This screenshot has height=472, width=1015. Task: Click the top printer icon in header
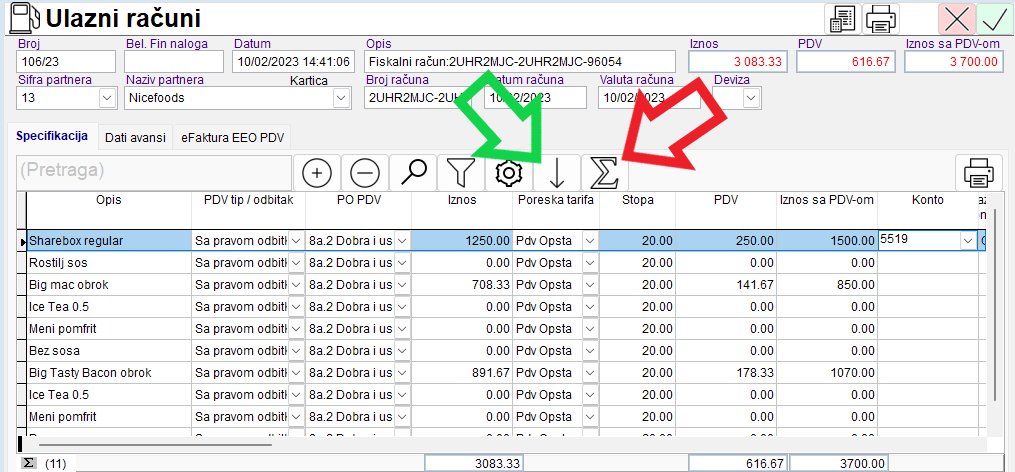click(881, 19)
